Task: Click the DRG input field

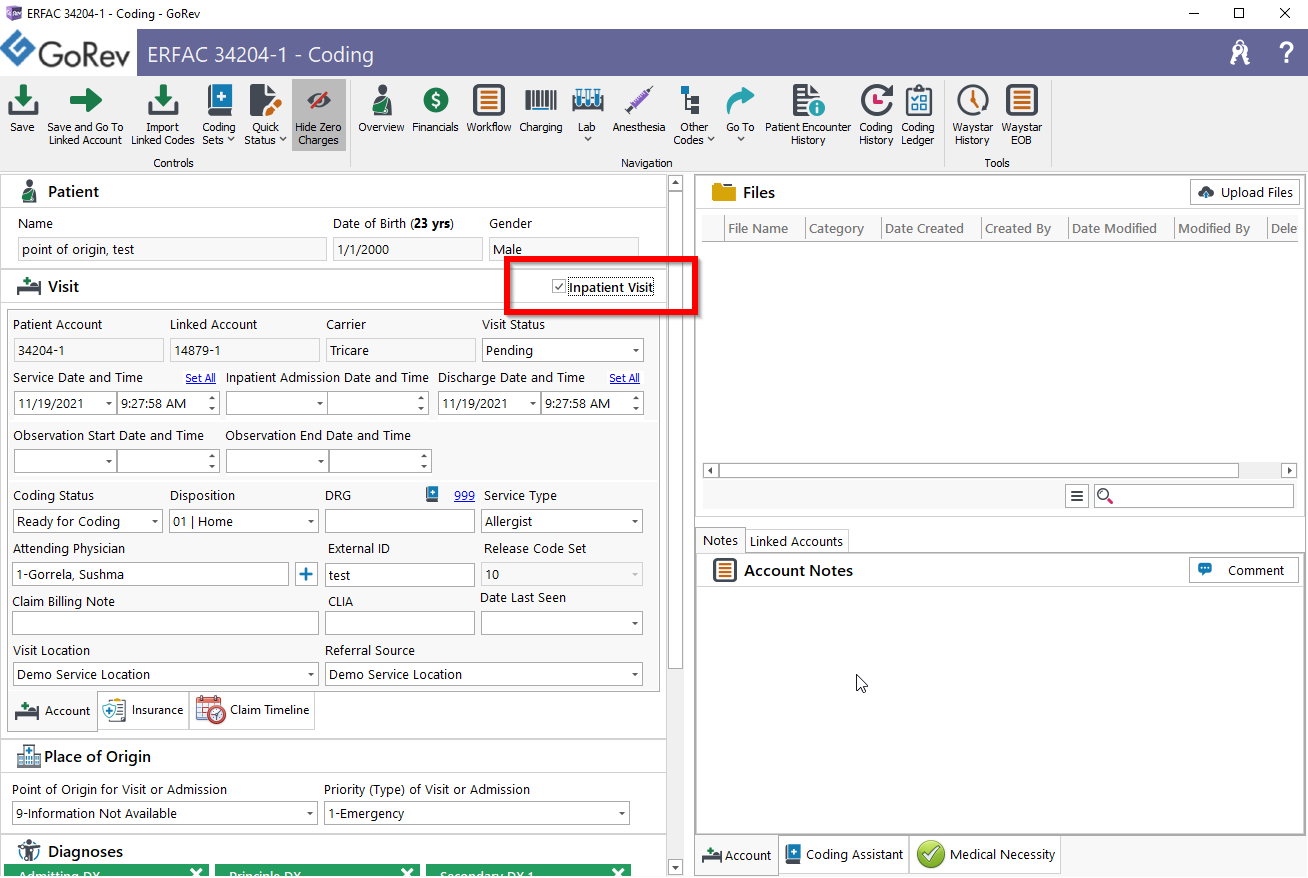Action: point(400,521)
